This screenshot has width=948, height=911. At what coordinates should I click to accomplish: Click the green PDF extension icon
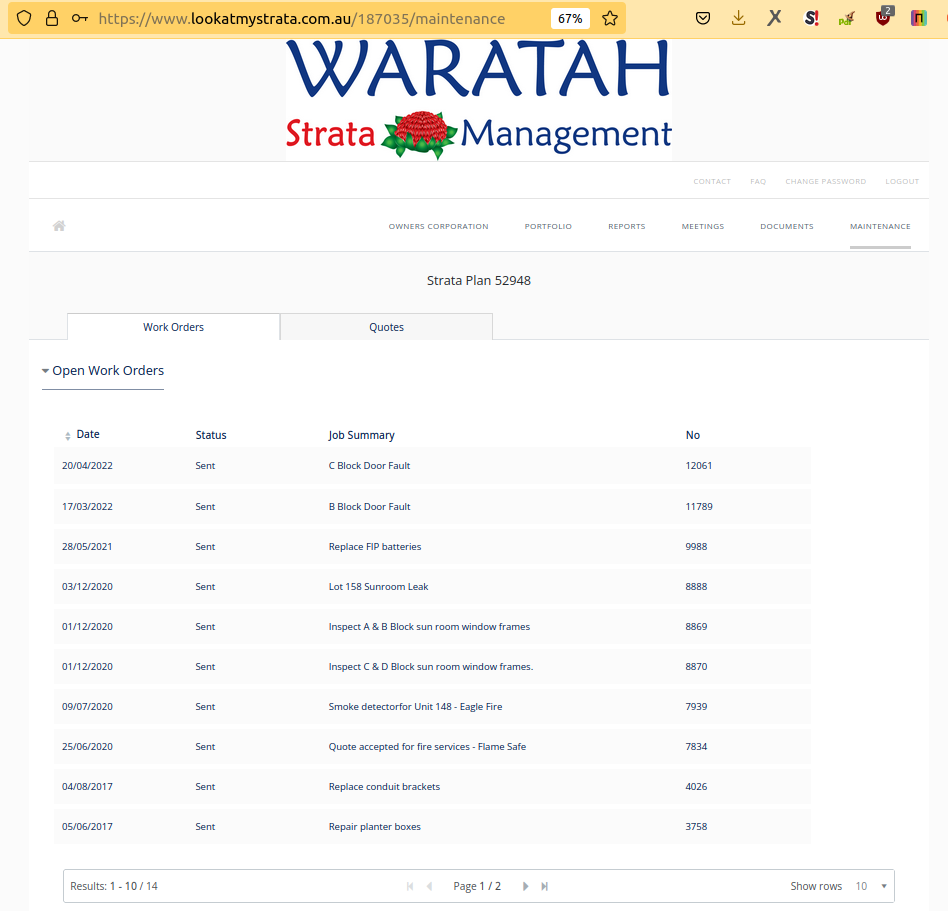click(846, 19)
